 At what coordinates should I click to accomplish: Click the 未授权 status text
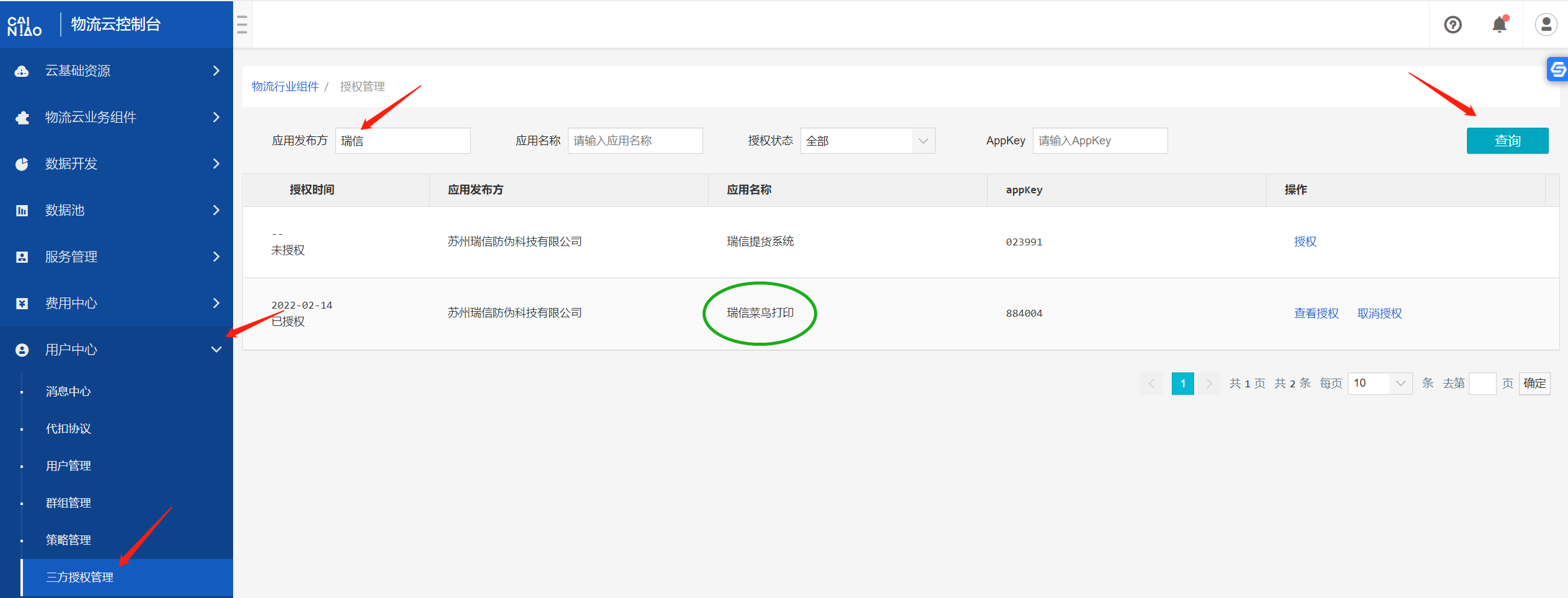coord(288,250)
